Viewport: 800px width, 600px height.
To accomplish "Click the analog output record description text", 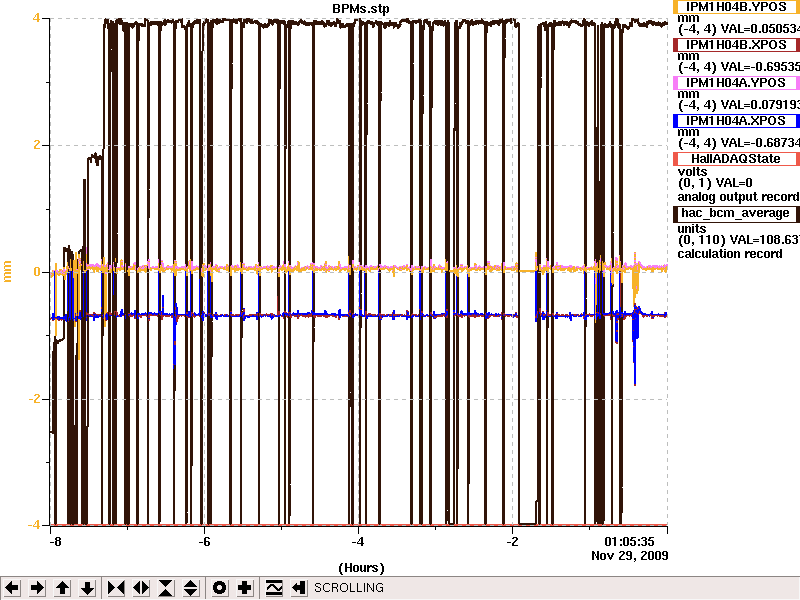I will click(x=738, y=197).
